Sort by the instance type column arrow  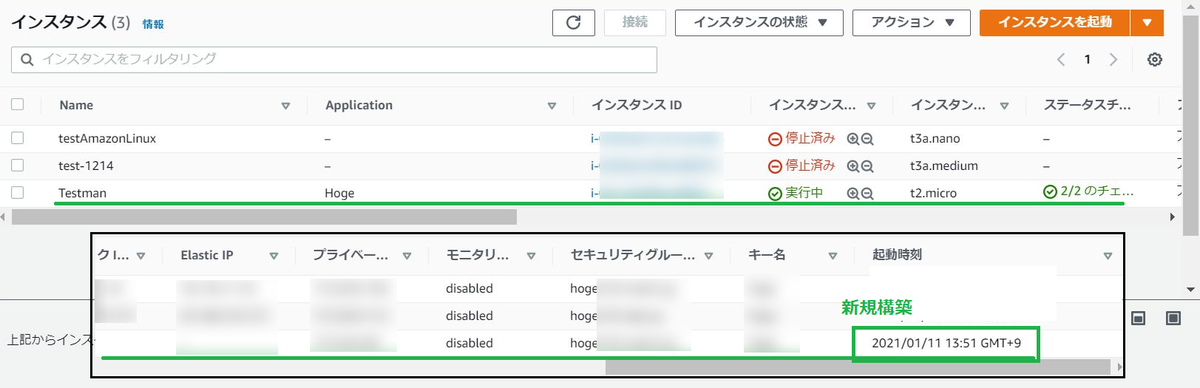point(1005,105)
